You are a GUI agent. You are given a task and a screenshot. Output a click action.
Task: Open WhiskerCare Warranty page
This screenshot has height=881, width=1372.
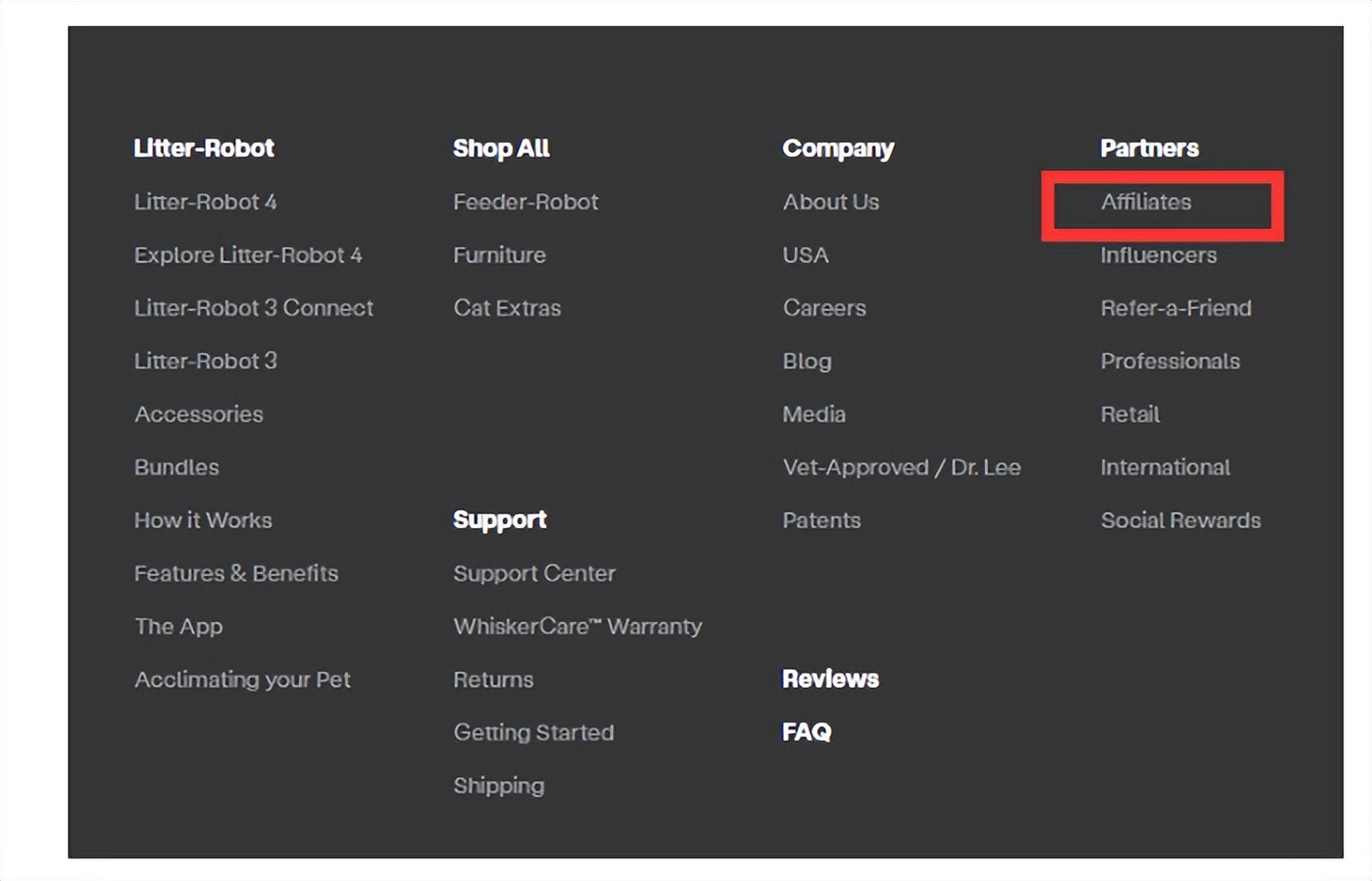pos(577,627)
